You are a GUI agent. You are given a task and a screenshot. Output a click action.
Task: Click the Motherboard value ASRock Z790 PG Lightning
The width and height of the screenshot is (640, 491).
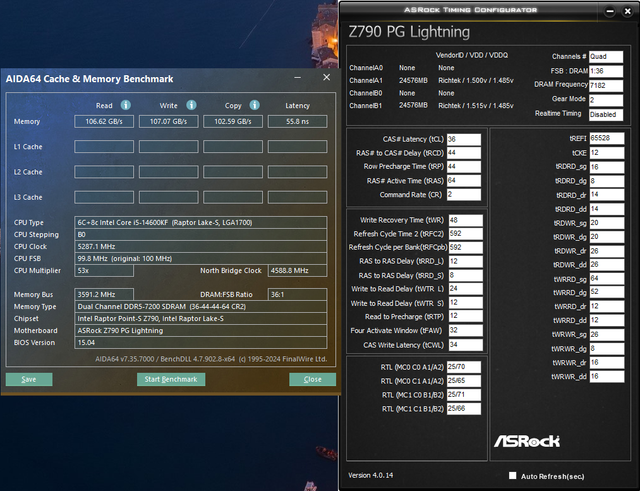pyautogui.click(x=201, y=331)
